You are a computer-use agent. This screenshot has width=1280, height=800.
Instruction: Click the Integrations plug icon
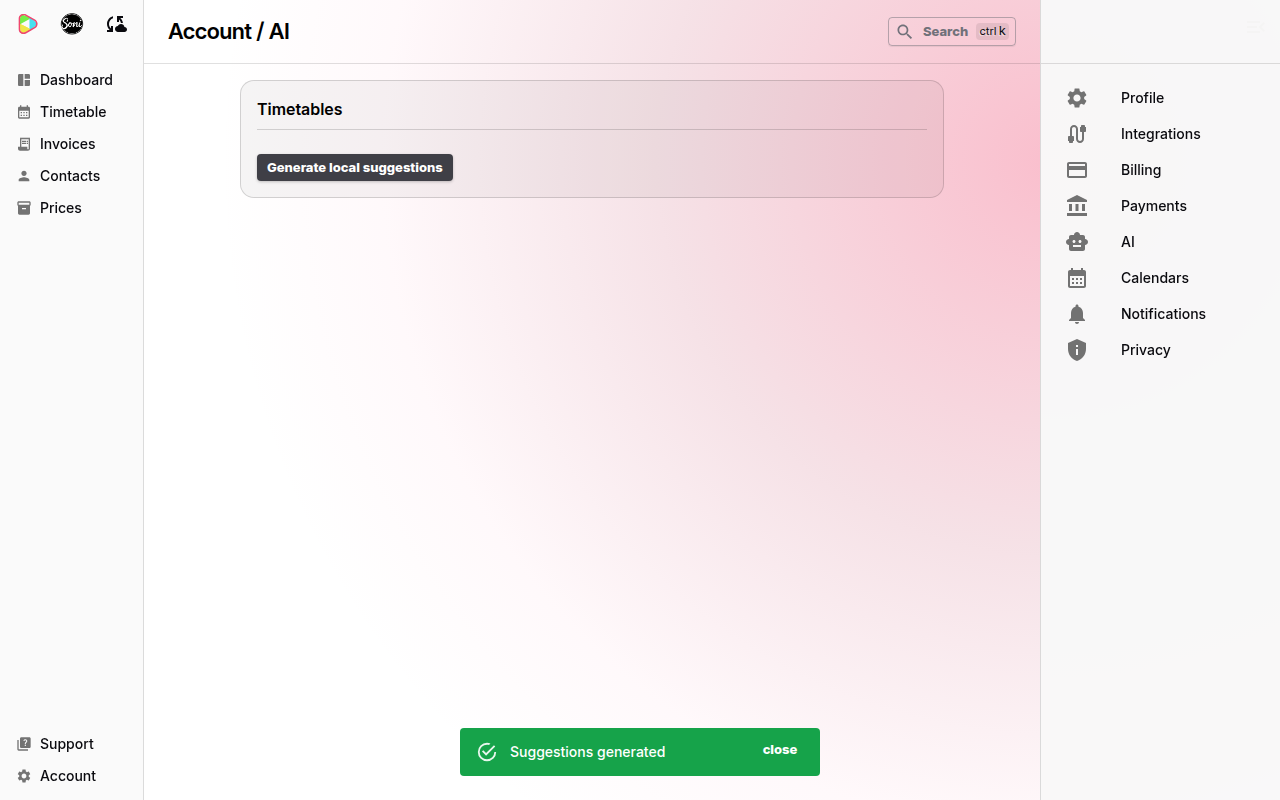pyautogui.click(x=1077, y=134)
